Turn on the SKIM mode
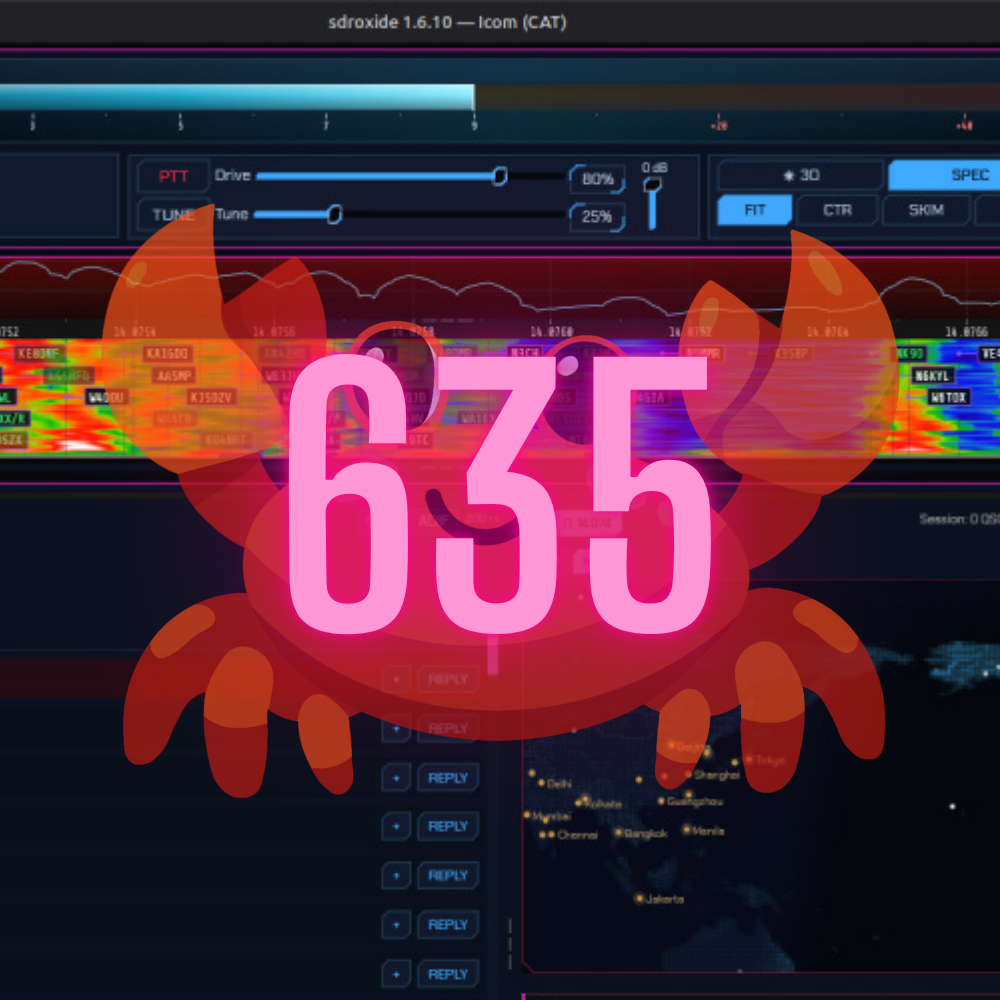 coord(926,210)
